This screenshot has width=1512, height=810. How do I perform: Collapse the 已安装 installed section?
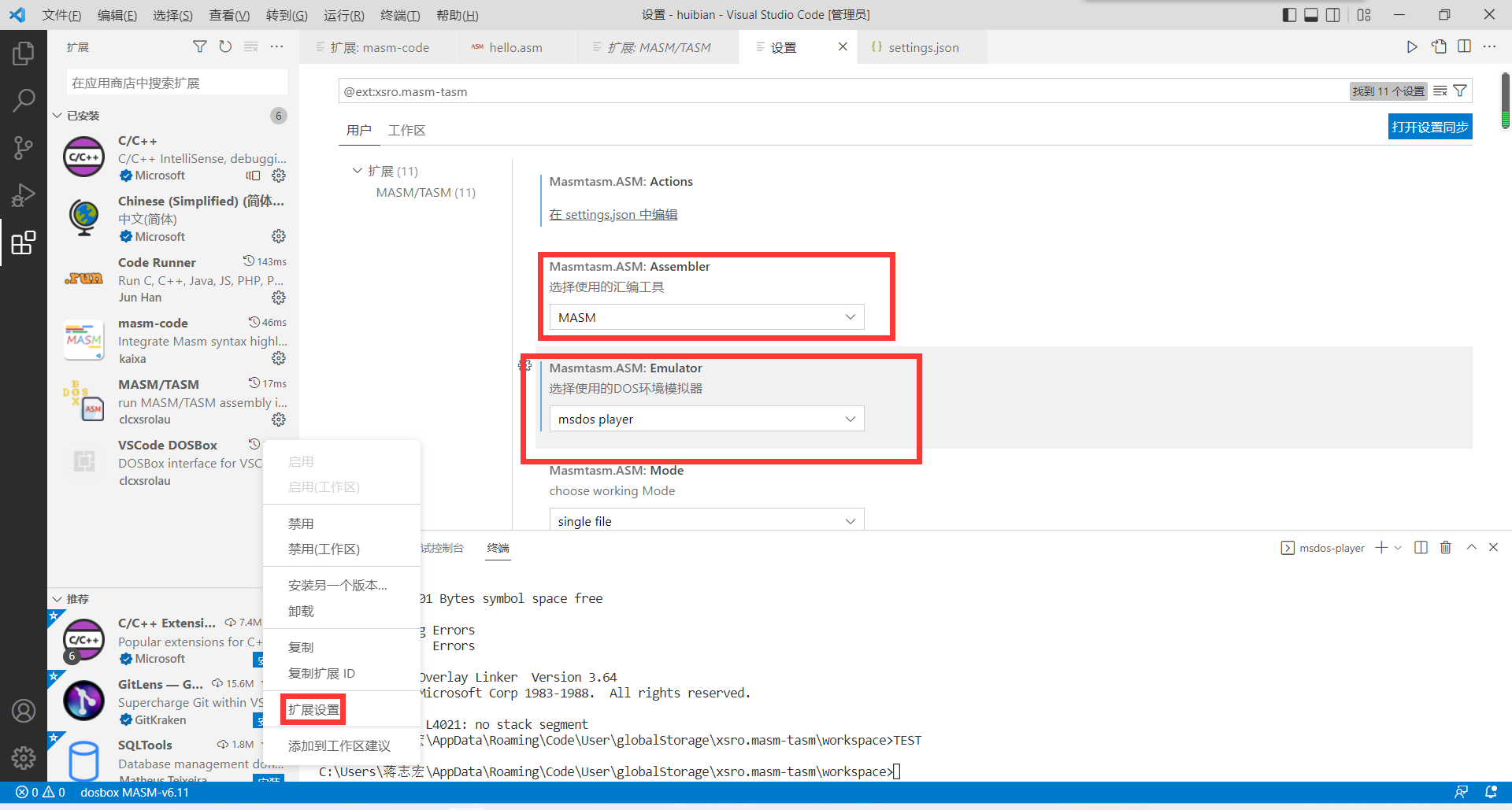coord(57,116)
